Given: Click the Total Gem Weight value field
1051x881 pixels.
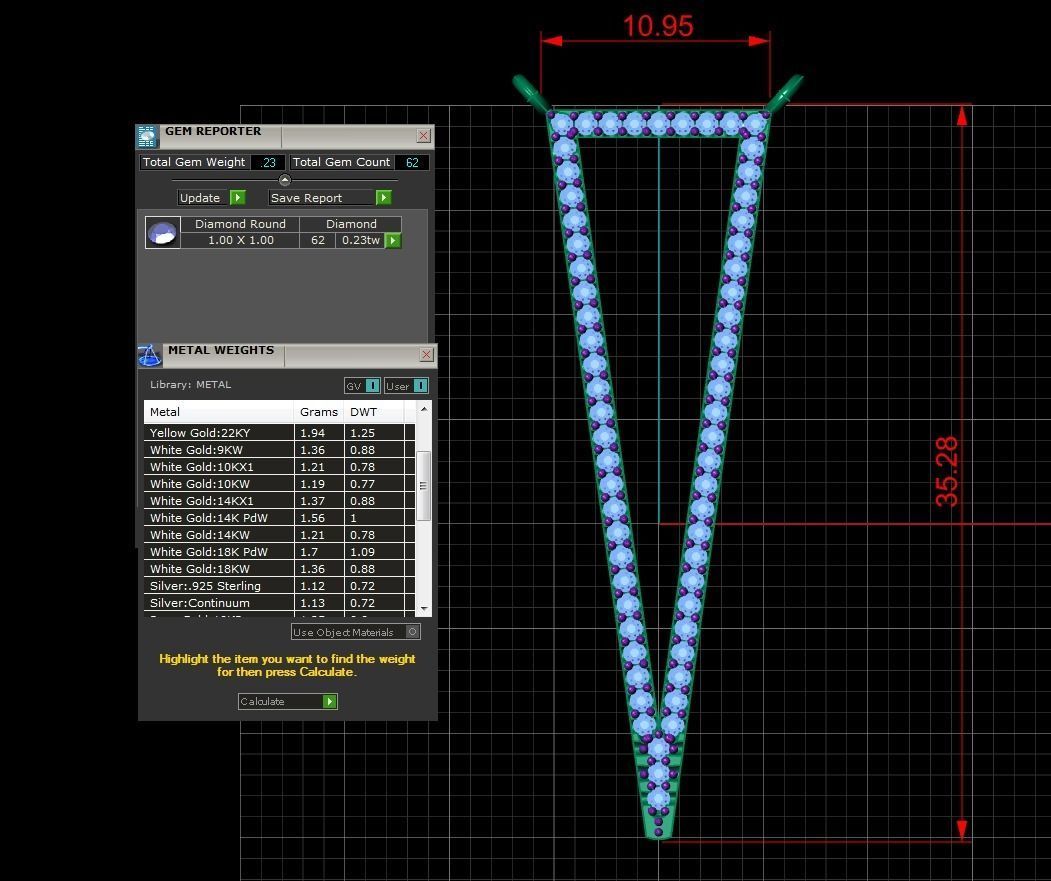Looking at the screenshot, I should (x=268, y=162).
